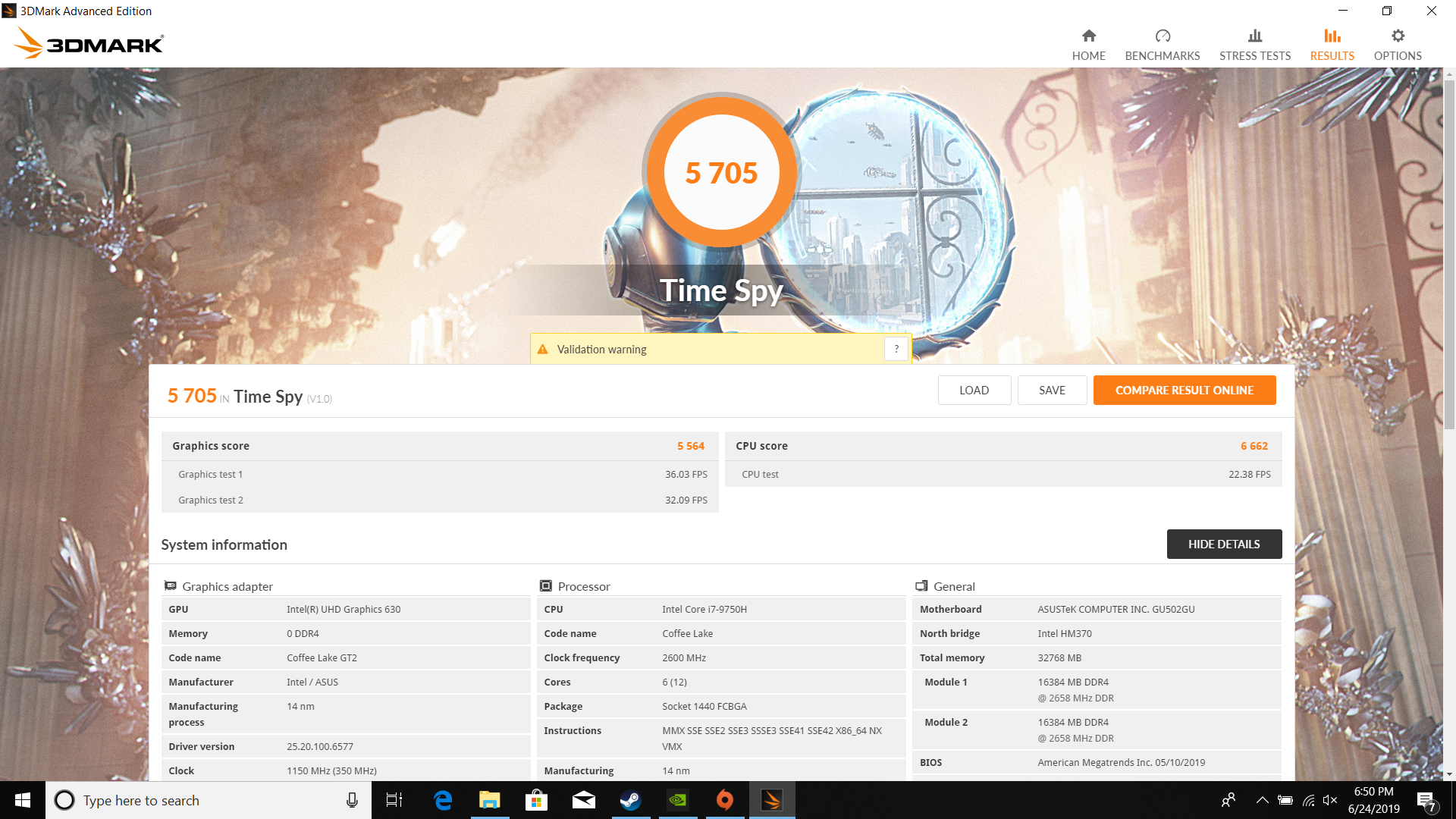Click COMPARE RESULT ONLINE
1456x819 pixels.
pos(1184,390)
